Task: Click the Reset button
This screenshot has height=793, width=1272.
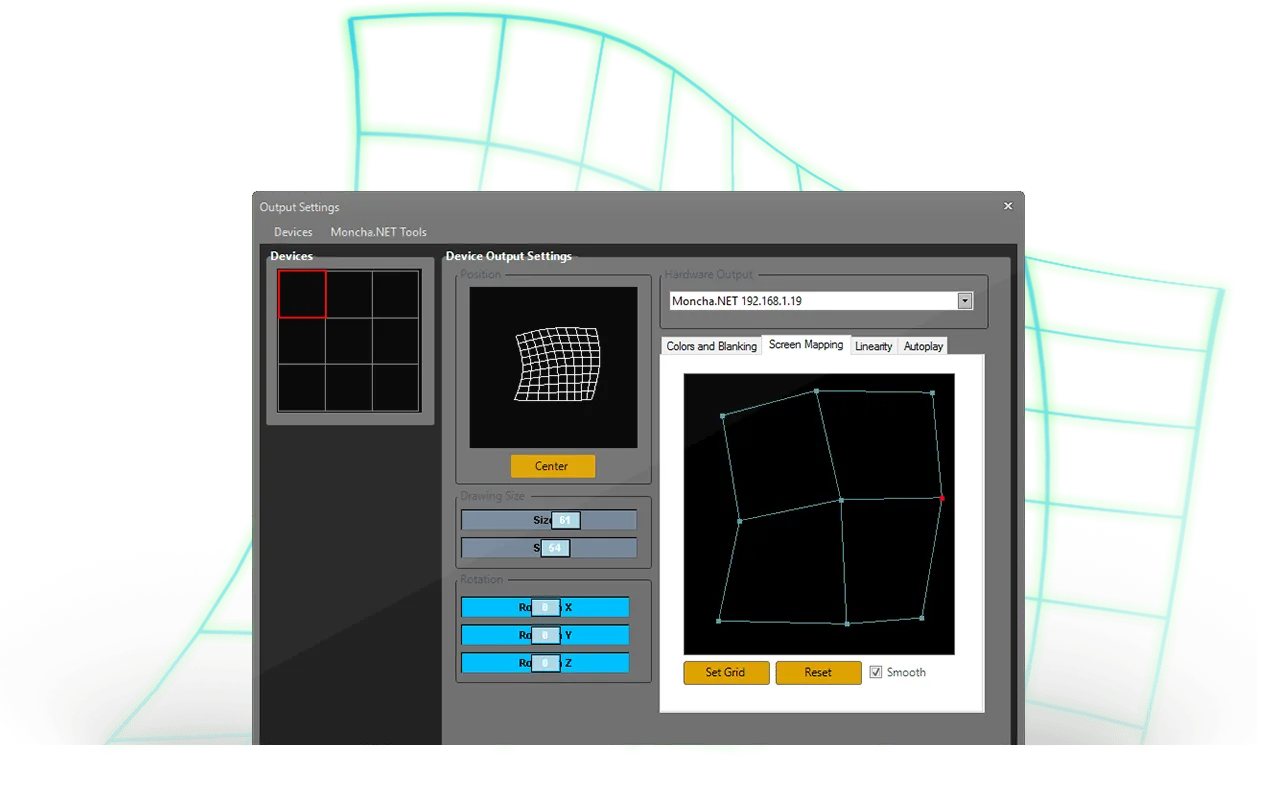Action: pyautogui.click(x=818, y=672)
